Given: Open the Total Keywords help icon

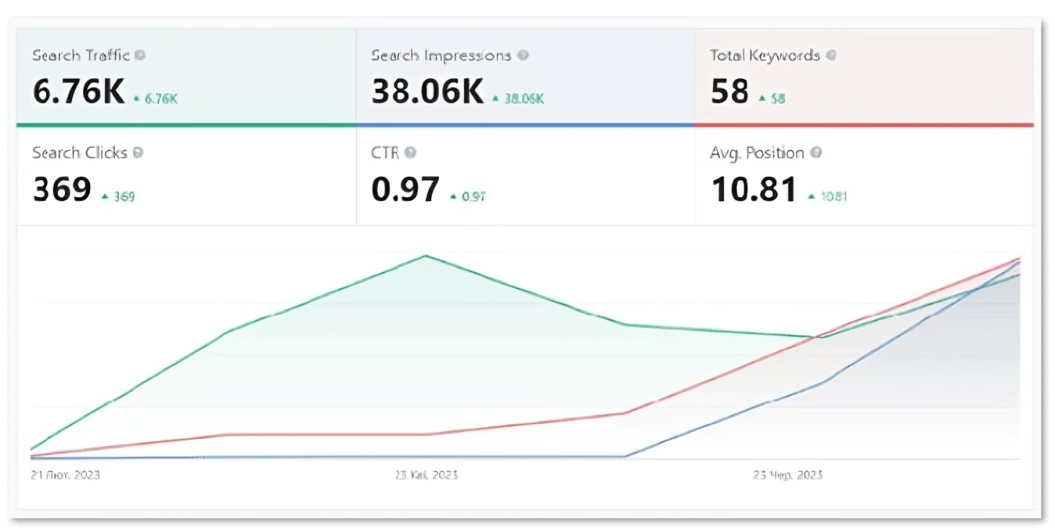Looking at the screenshot, I should (x=832, y=56).
